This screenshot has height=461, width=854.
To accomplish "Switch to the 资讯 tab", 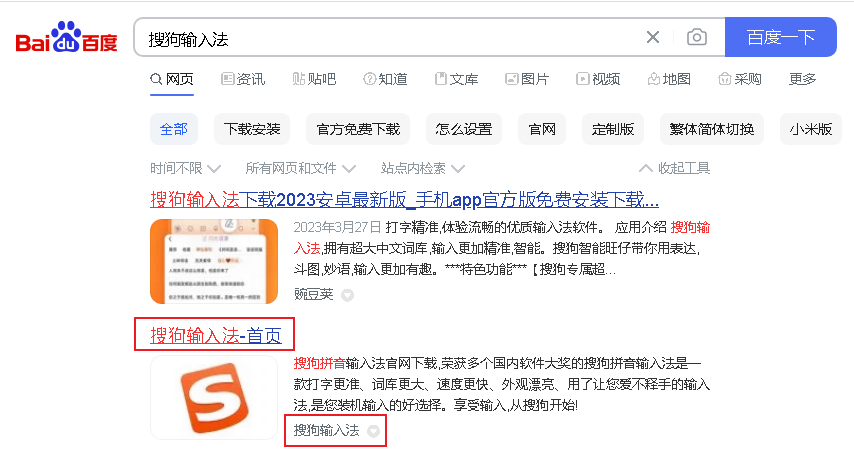I will [243, 80].
